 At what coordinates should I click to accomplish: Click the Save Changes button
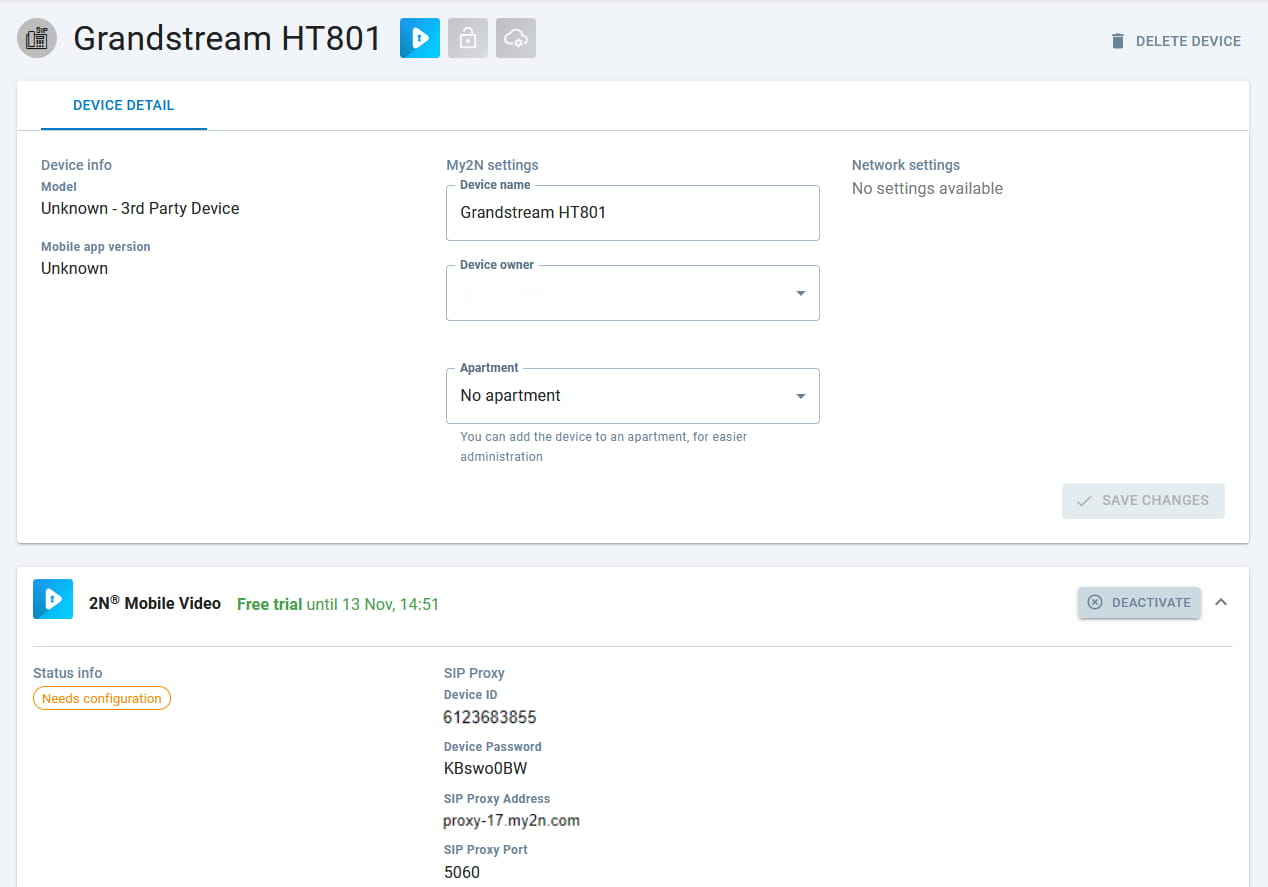tap(1143, 500)
